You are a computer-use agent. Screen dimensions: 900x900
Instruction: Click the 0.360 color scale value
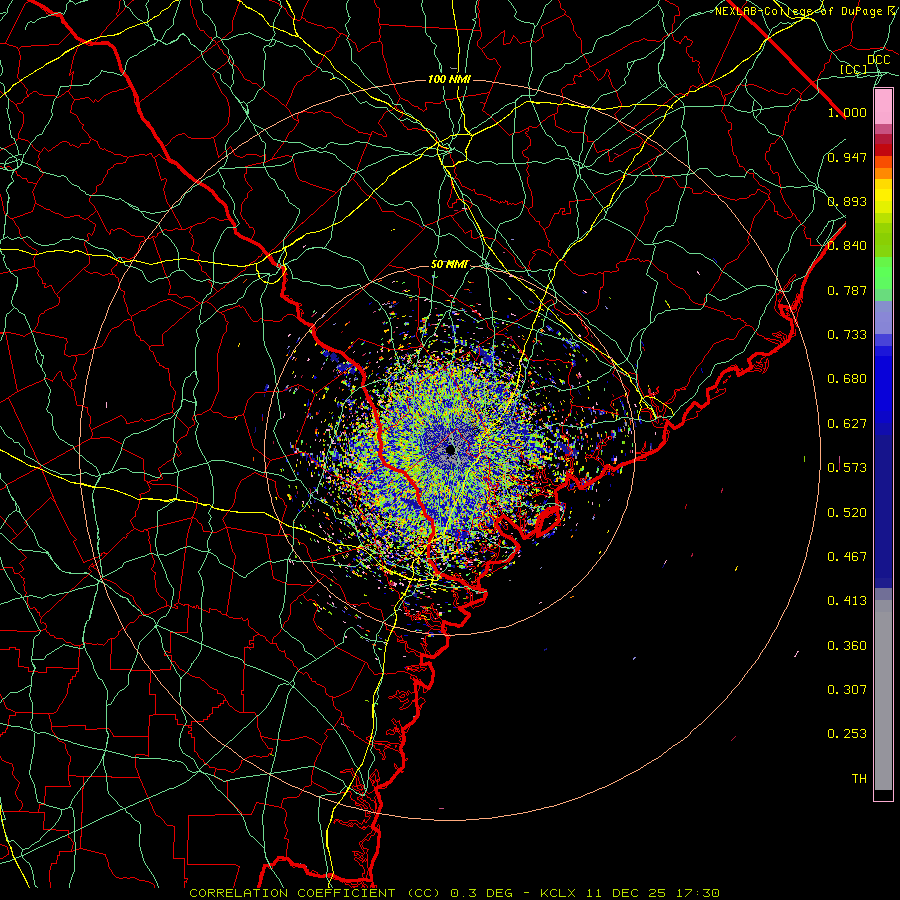tap(847, 646)
